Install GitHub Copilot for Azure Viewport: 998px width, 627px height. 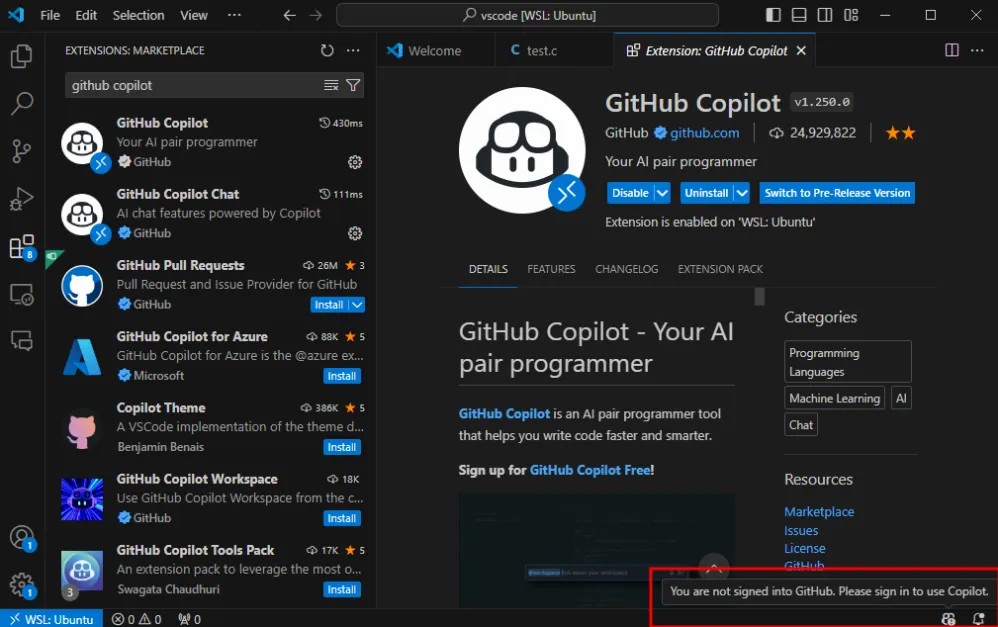[x=342, y=376]
